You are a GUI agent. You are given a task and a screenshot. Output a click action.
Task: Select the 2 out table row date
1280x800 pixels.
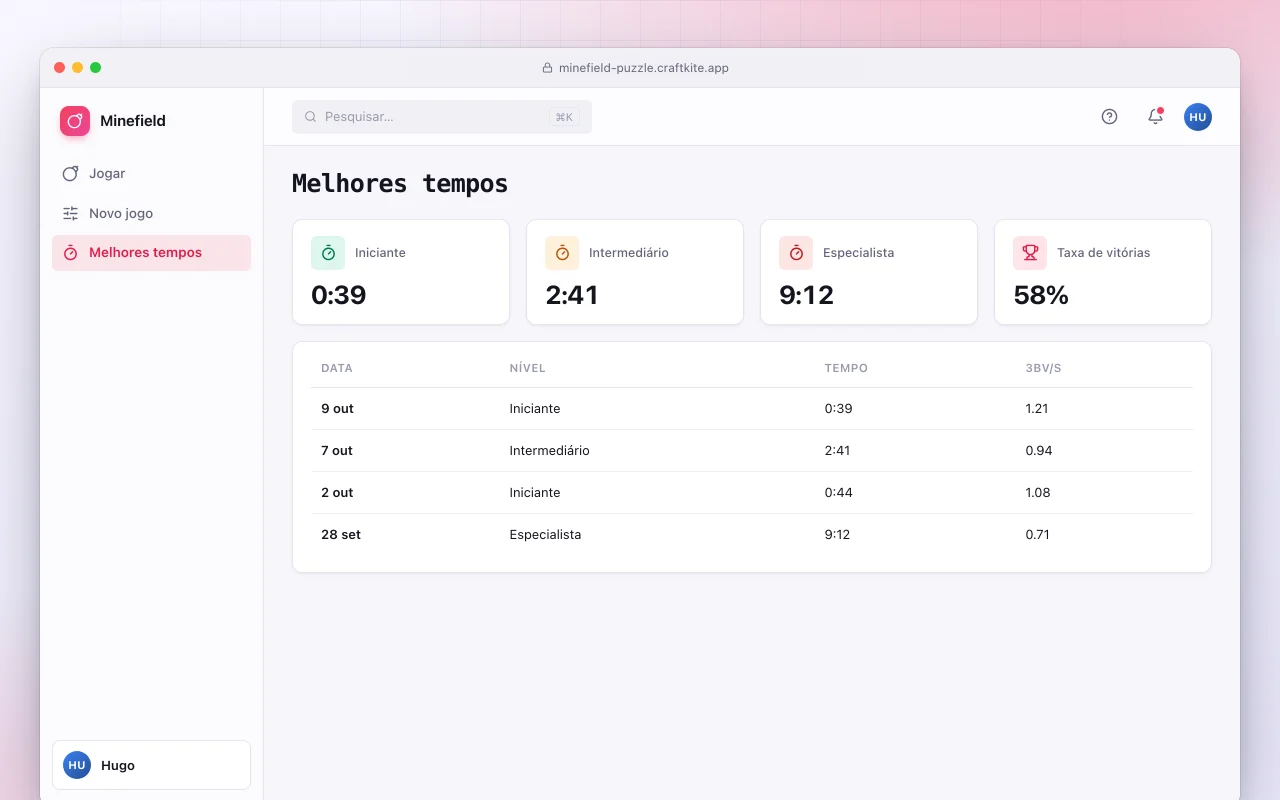337,493
